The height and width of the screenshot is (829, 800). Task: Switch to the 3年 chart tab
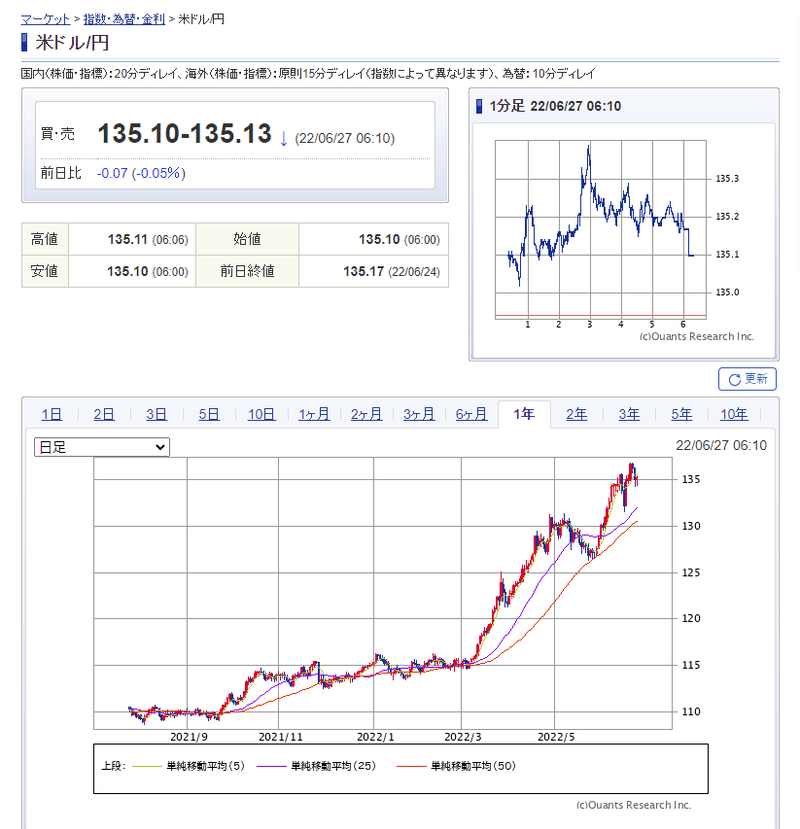(629, 414)
